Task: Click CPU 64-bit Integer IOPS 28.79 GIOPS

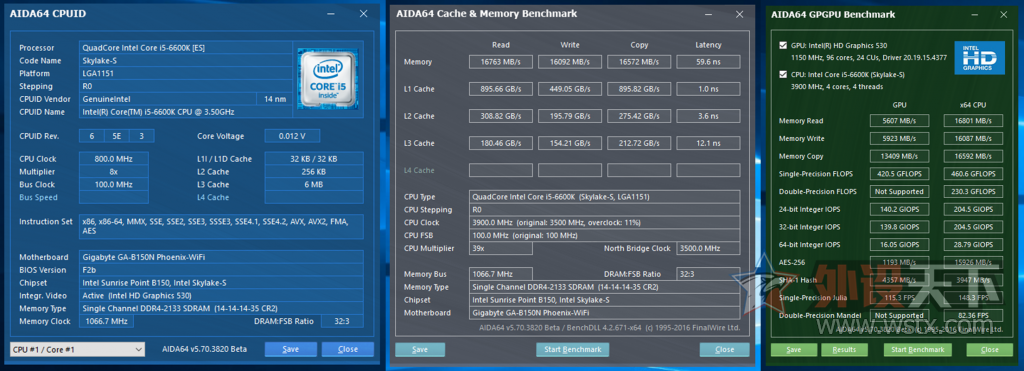Action: point(973,244)
